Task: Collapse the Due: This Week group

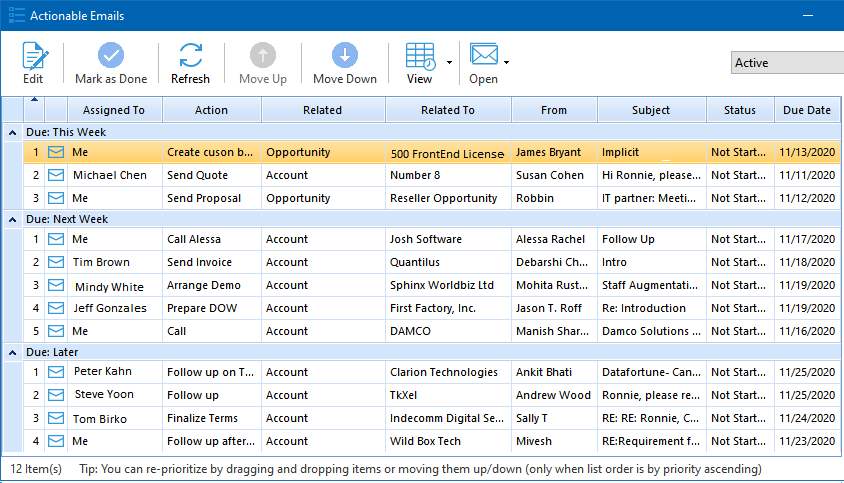Action: point(12,132)
